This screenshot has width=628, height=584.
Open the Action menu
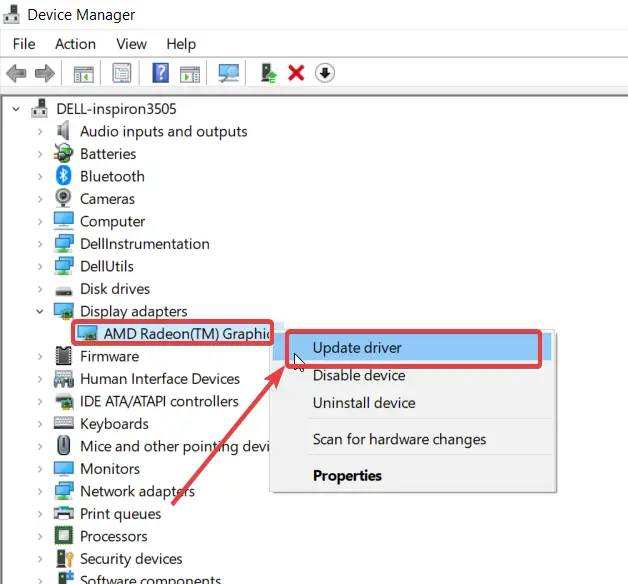[x=75, y=44]
